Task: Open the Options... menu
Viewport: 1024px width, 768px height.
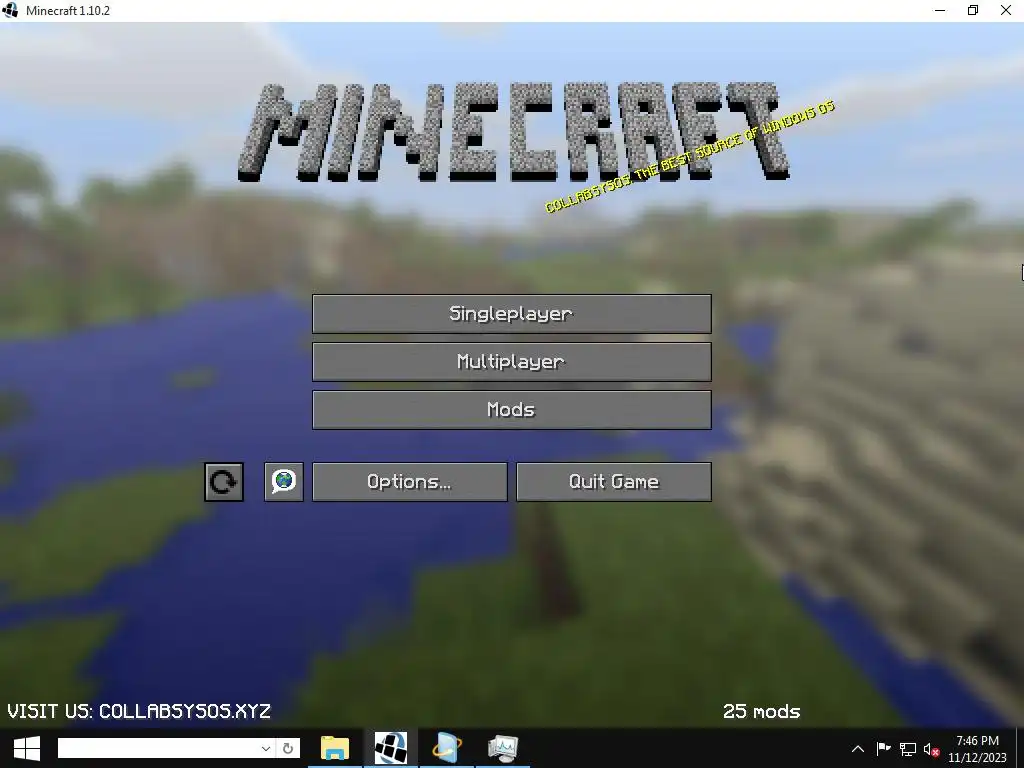Action: click(x=409, y=482)
